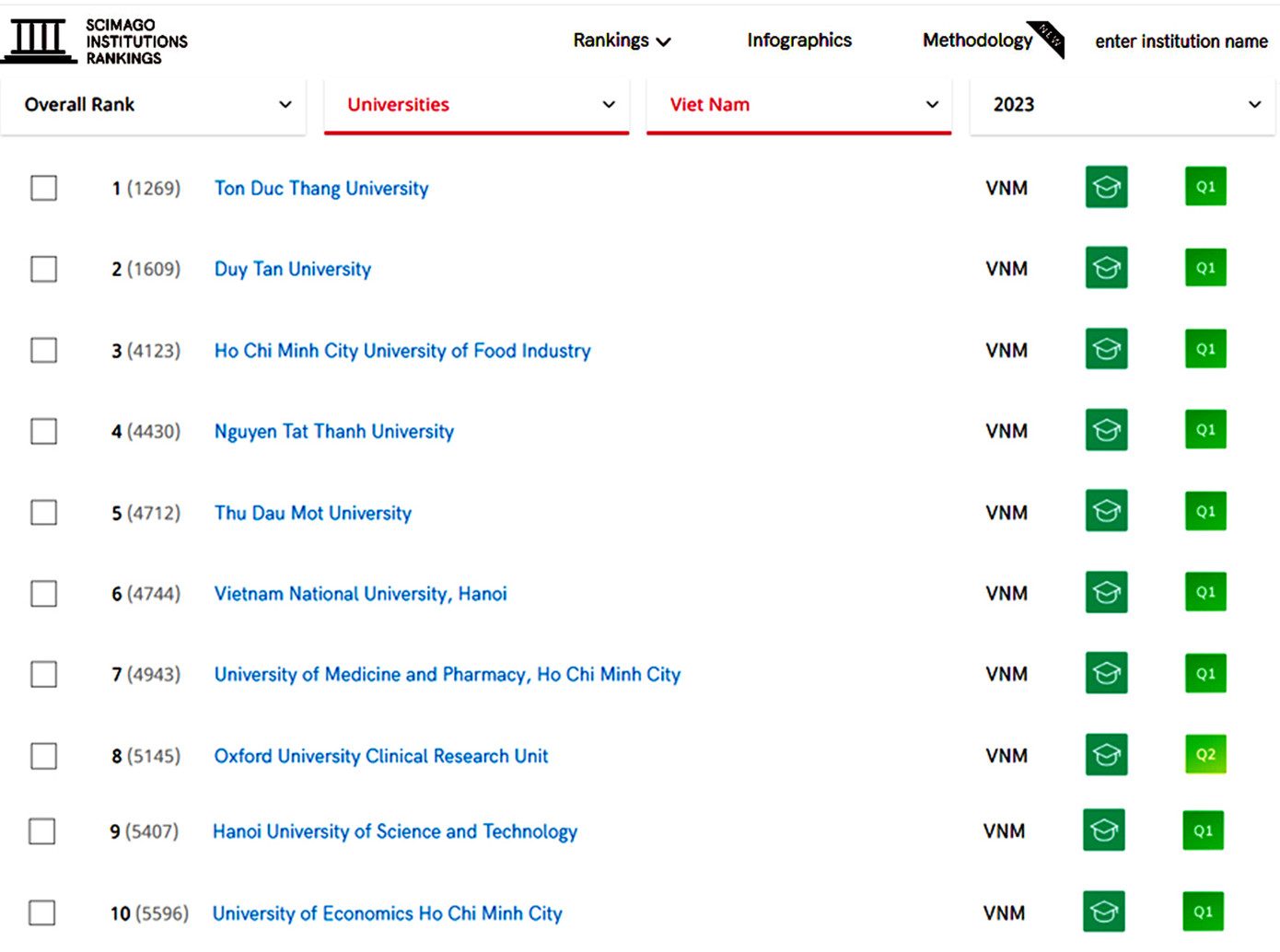Click Q1 badge for University of Economics Ho Chi Minh City
1280x952 pixels.
click(1203, 911)
